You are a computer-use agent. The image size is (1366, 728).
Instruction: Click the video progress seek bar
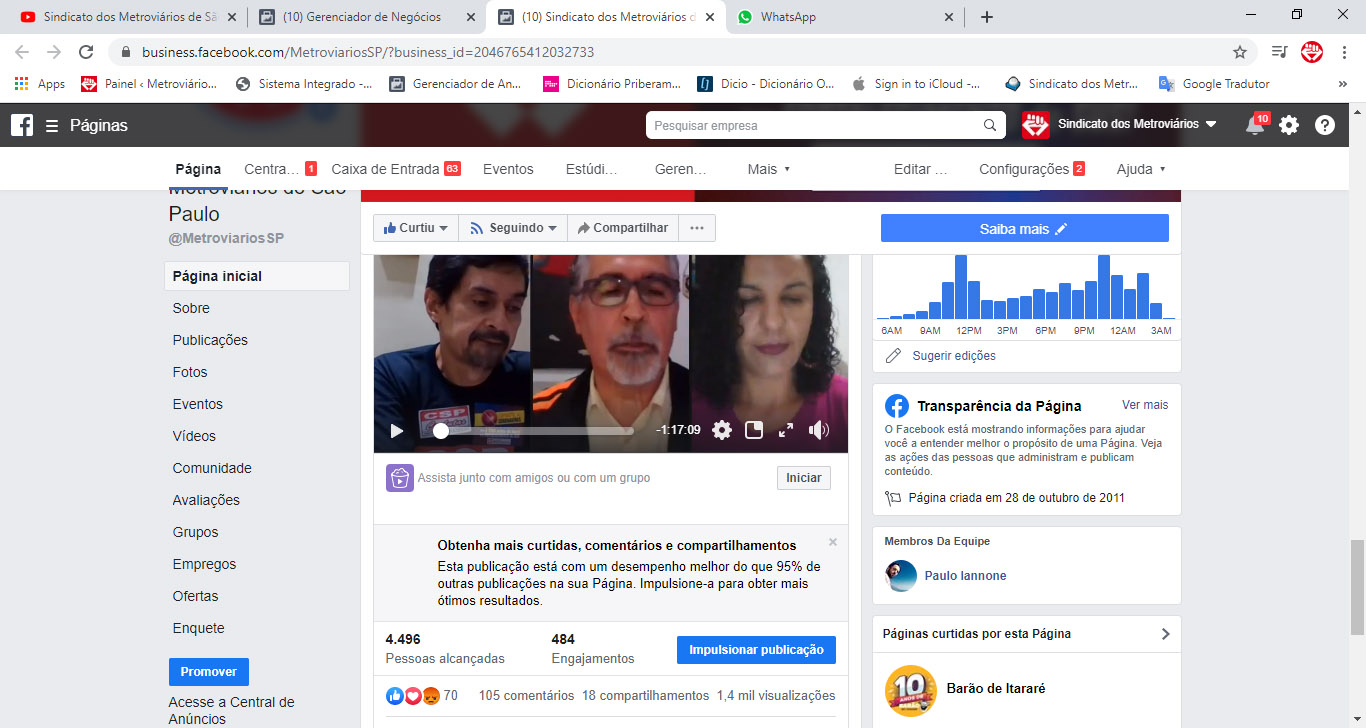(540, 431)
